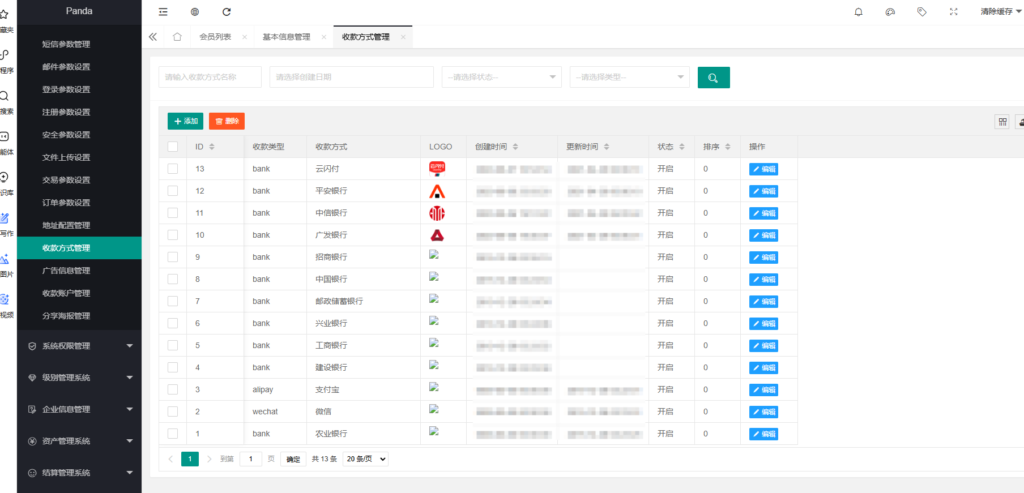Expand 企业信息管理 sidebar section

(x=79, y=409)
